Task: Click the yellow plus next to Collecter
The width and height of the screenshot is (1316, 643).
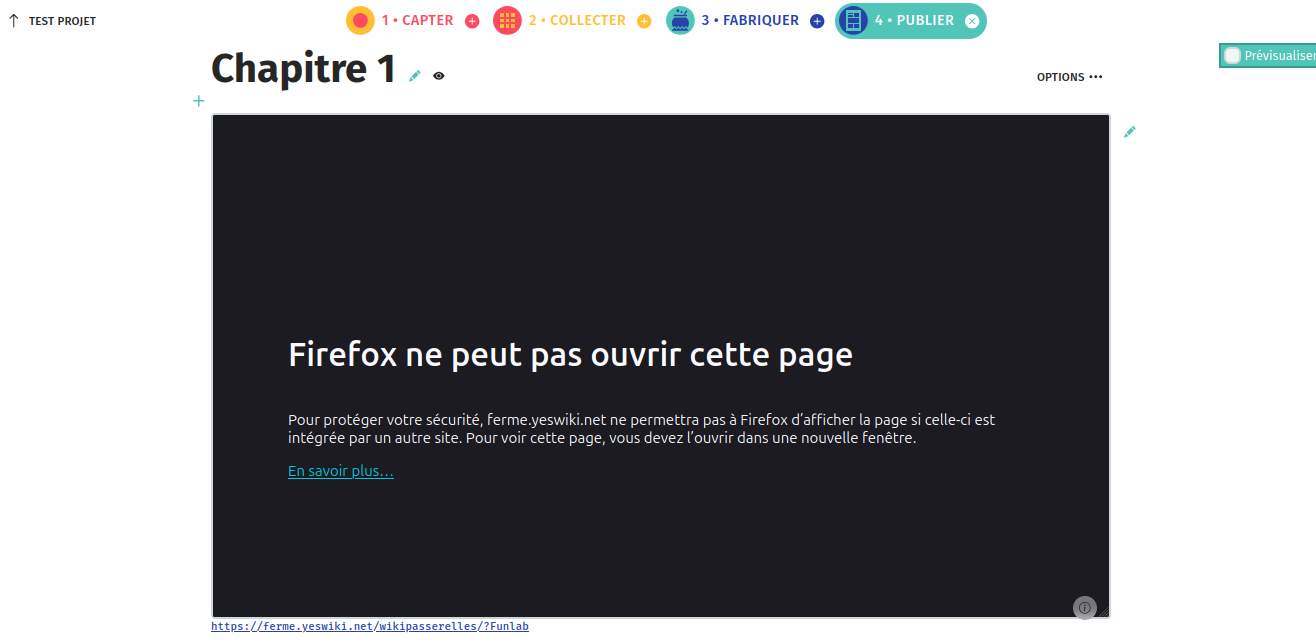Action: [x=644, y=21]
